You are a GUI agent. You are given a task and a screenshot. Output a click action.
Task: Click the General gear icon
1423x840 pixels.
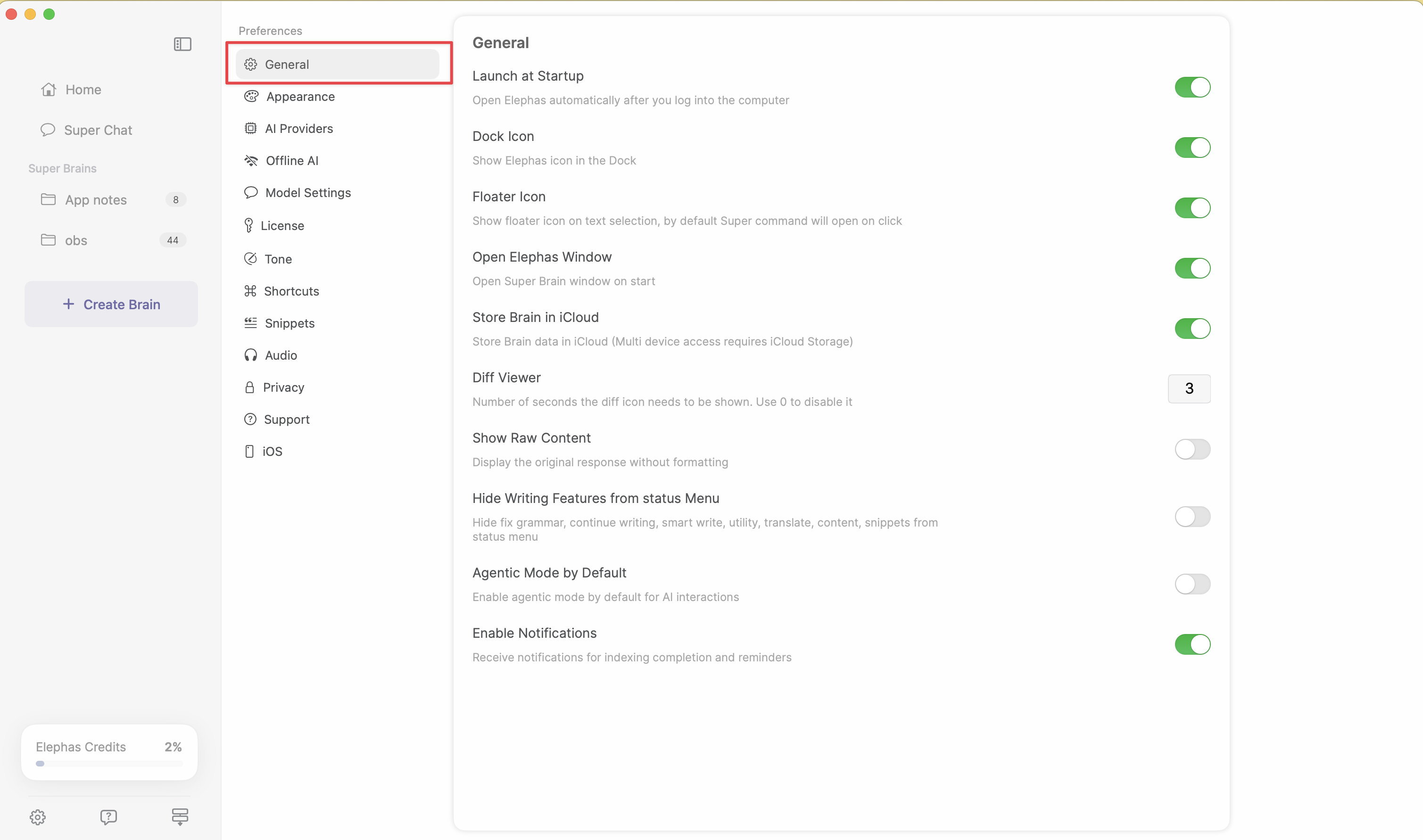tap(251, 65)
